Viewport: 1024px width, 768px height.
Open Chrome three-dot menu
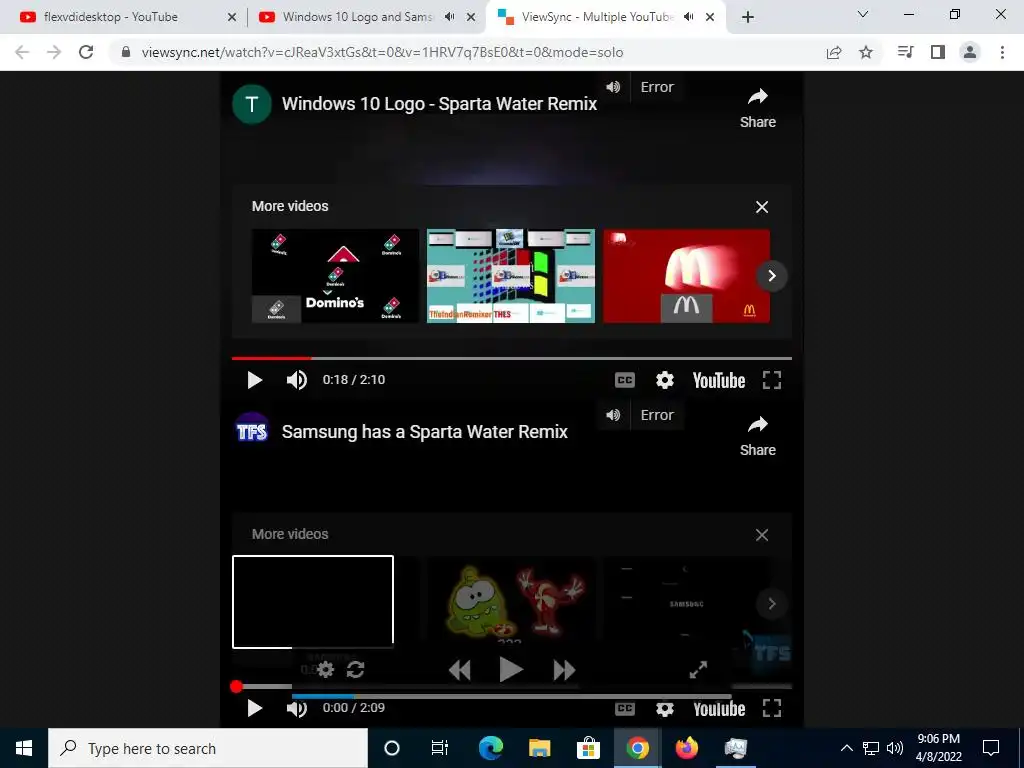1002,52
